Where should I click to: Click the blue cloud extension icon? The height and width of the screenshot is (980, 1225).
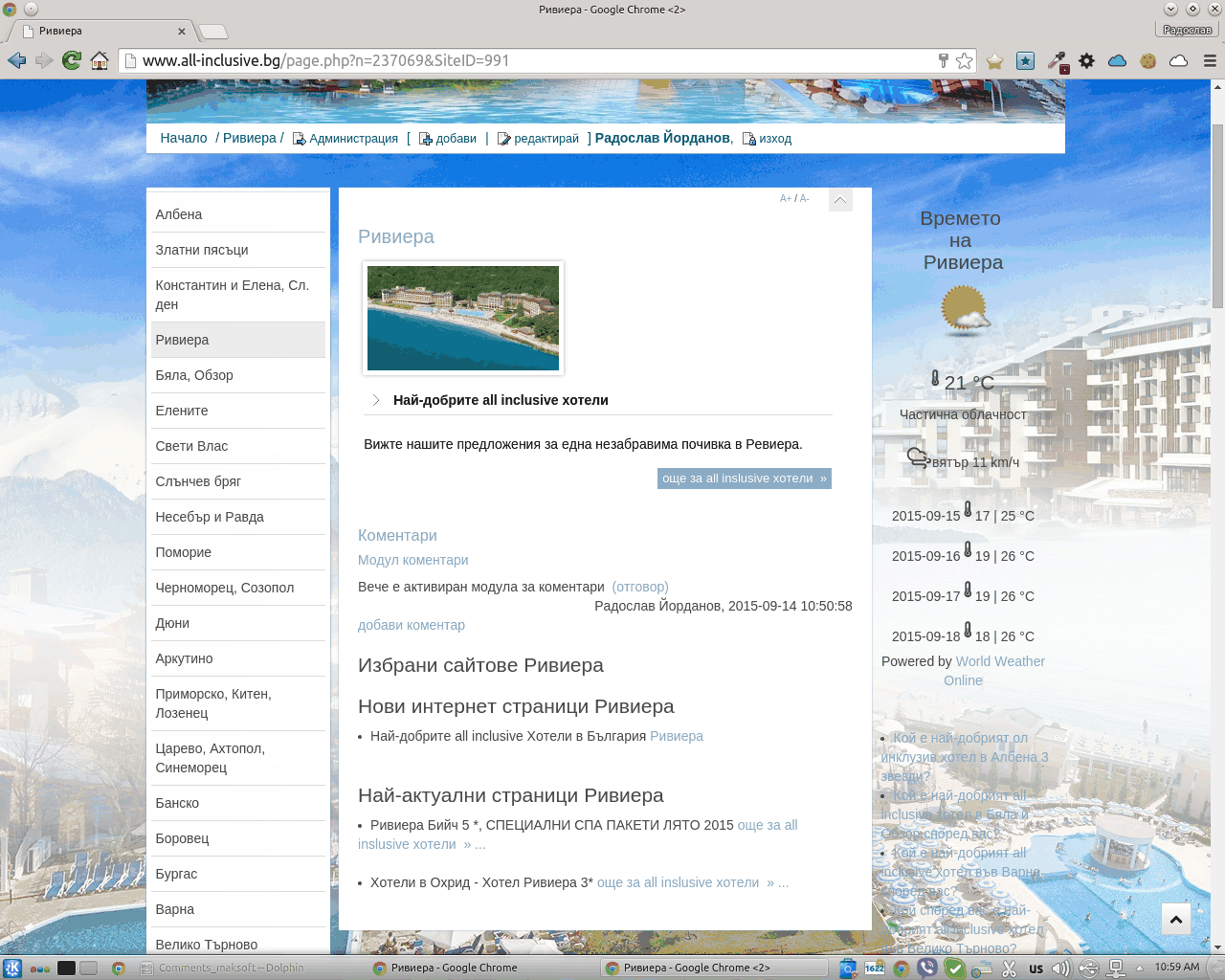(1117, 60)
